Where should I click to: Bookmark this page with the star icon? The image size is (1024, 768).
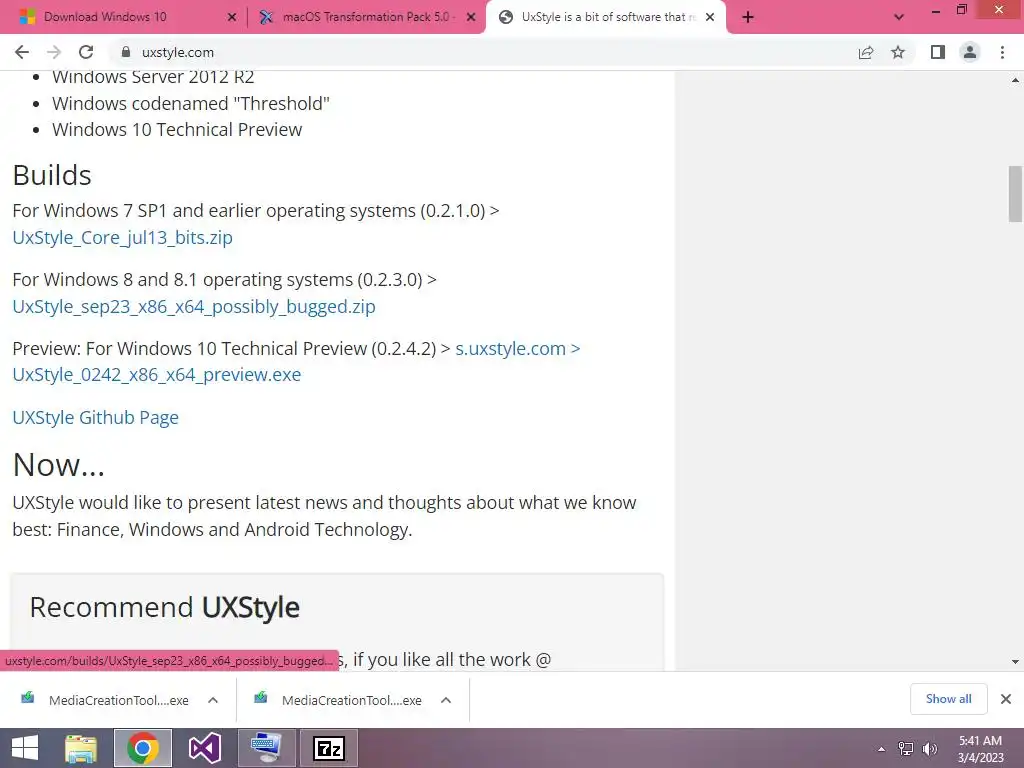point(898,52)
